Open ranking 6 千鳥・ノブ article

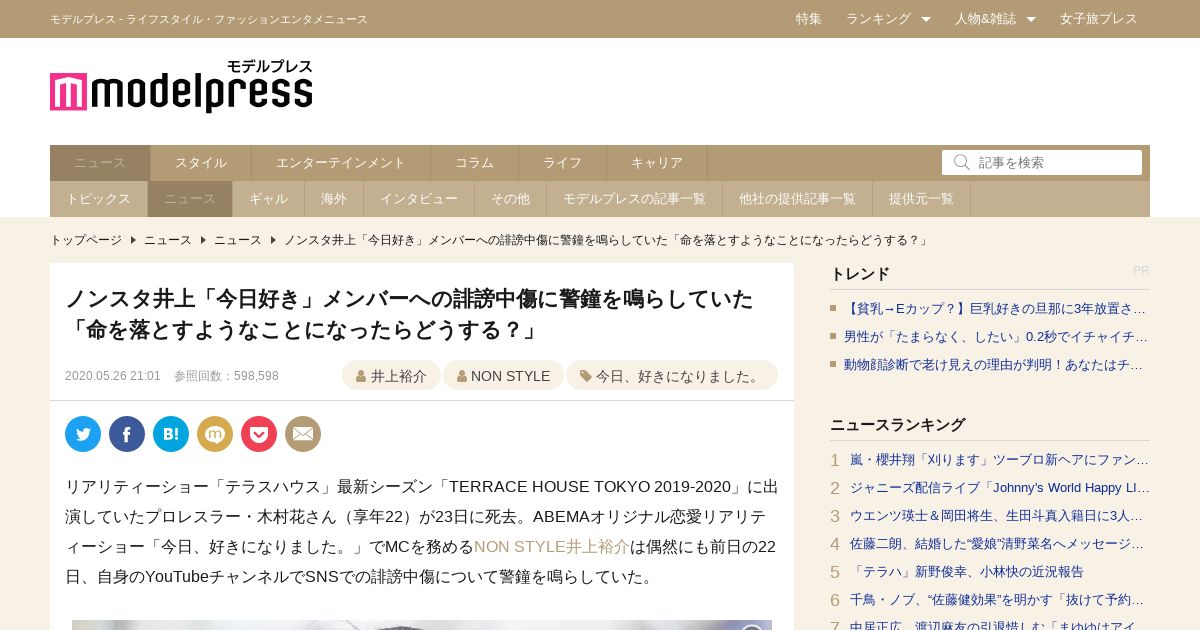[x=997, y=600]
